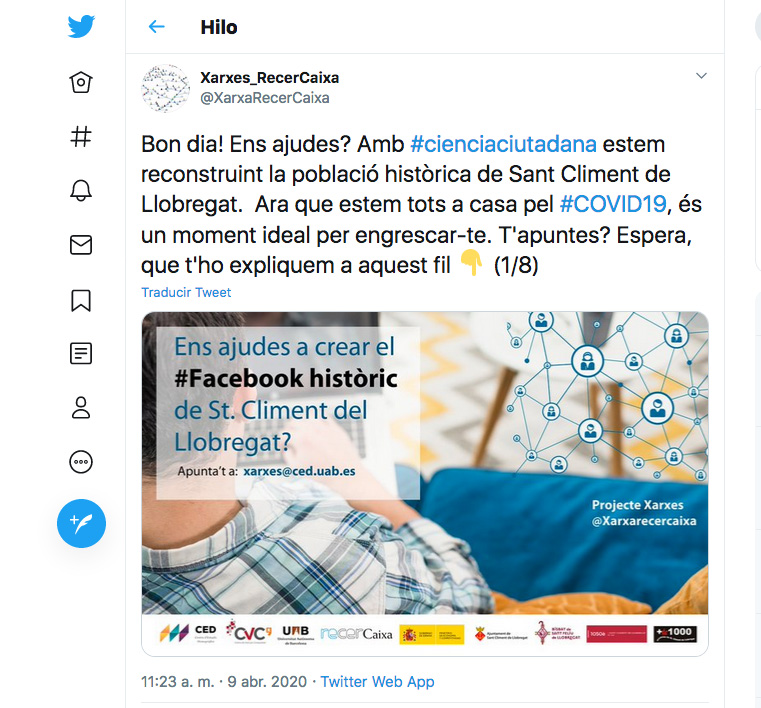Open the Profile person icon
Screen dimensions: 761x708
(x=81, y=407)
